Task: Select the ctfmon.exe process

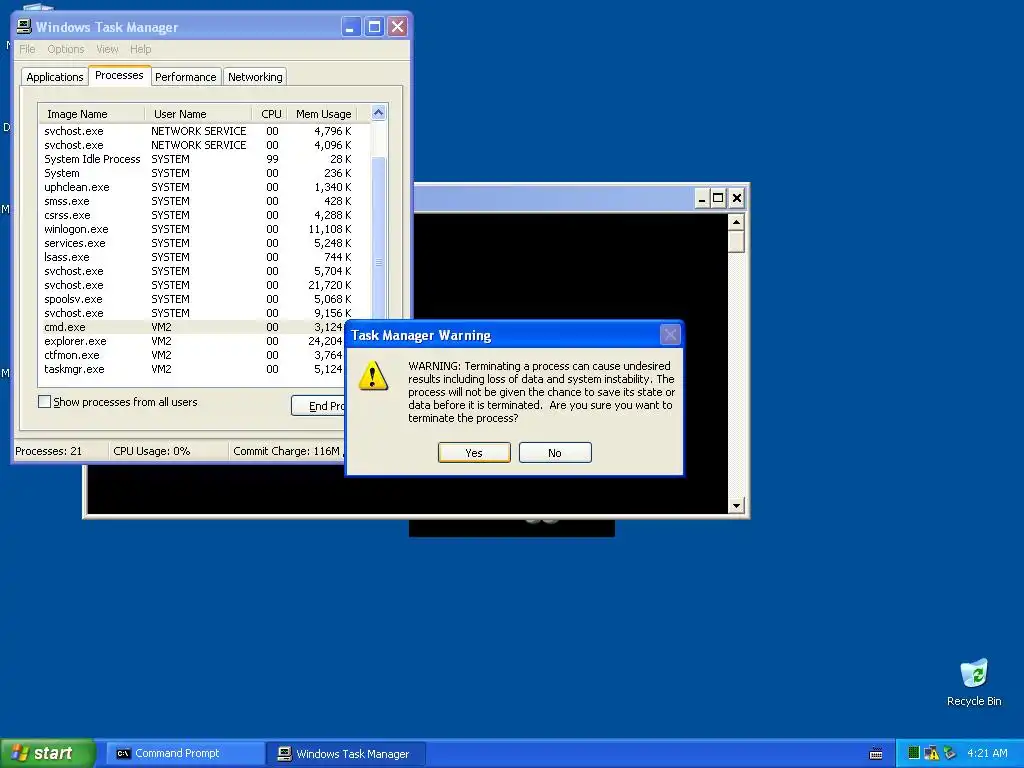Action: [x=193, y=355]
